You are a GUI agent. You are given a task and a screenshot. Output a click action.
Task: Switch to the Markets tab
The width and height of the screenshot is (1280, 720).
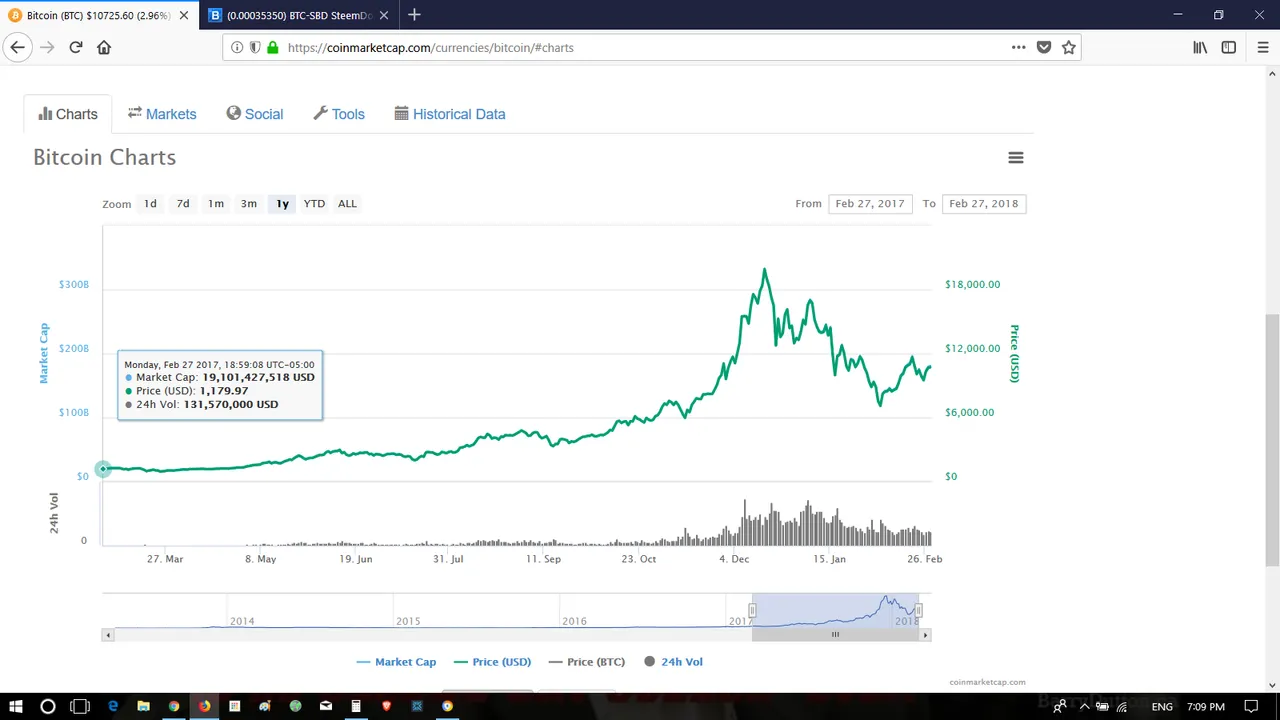point(162,114)
